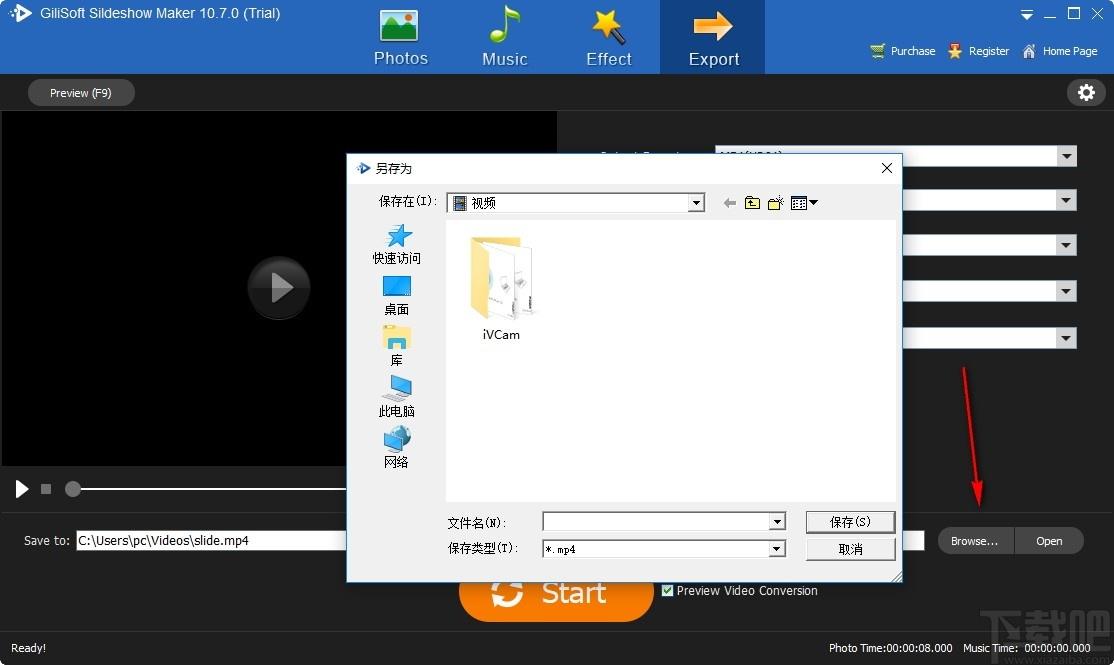Open the Home Page link
1114x665 pixels.
[x=1060, y=51]
